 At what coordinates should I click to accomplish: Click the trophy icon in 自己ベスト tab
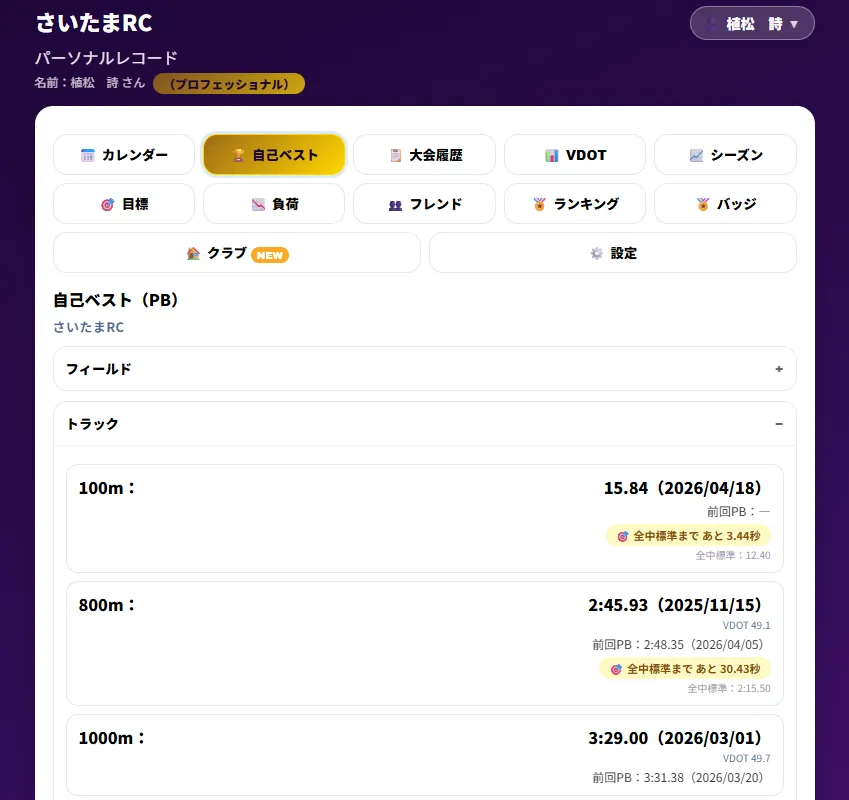coord(238,155)
